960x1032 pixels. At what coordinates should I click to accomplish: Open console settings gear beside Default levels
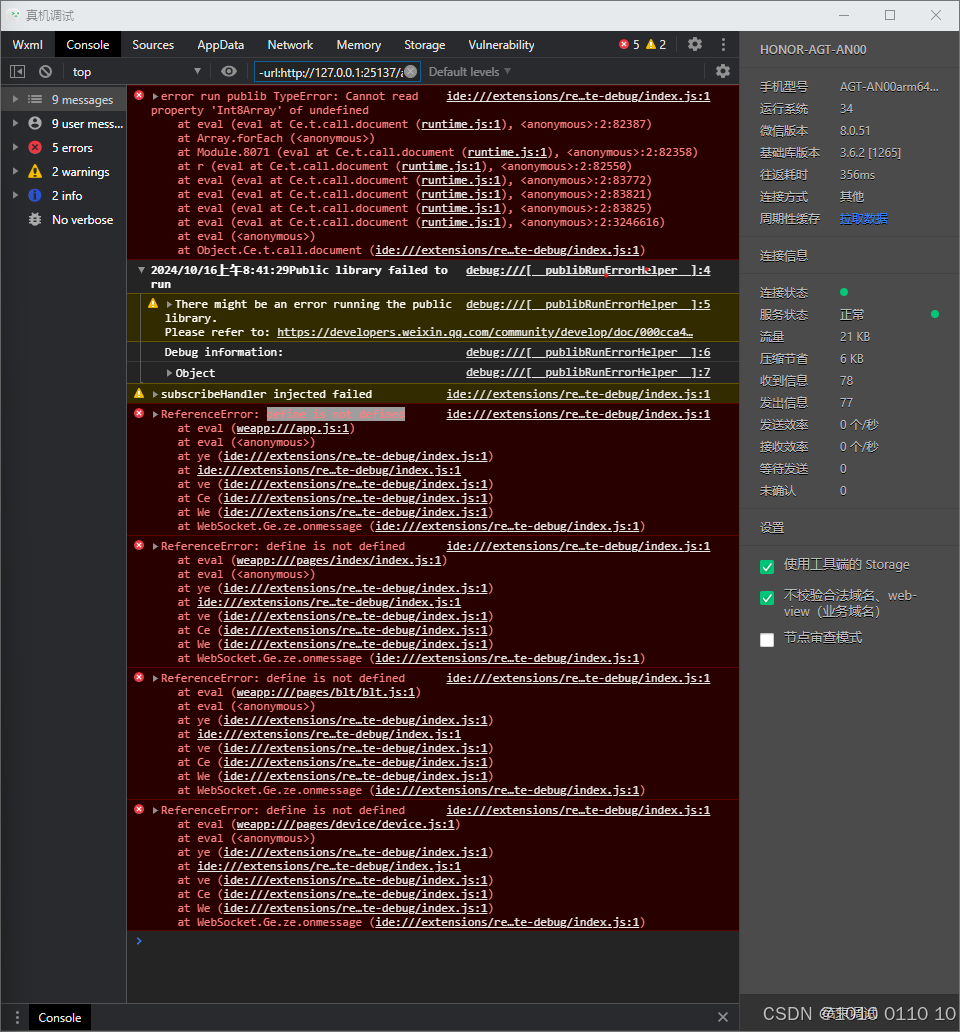tap(722, 71)
